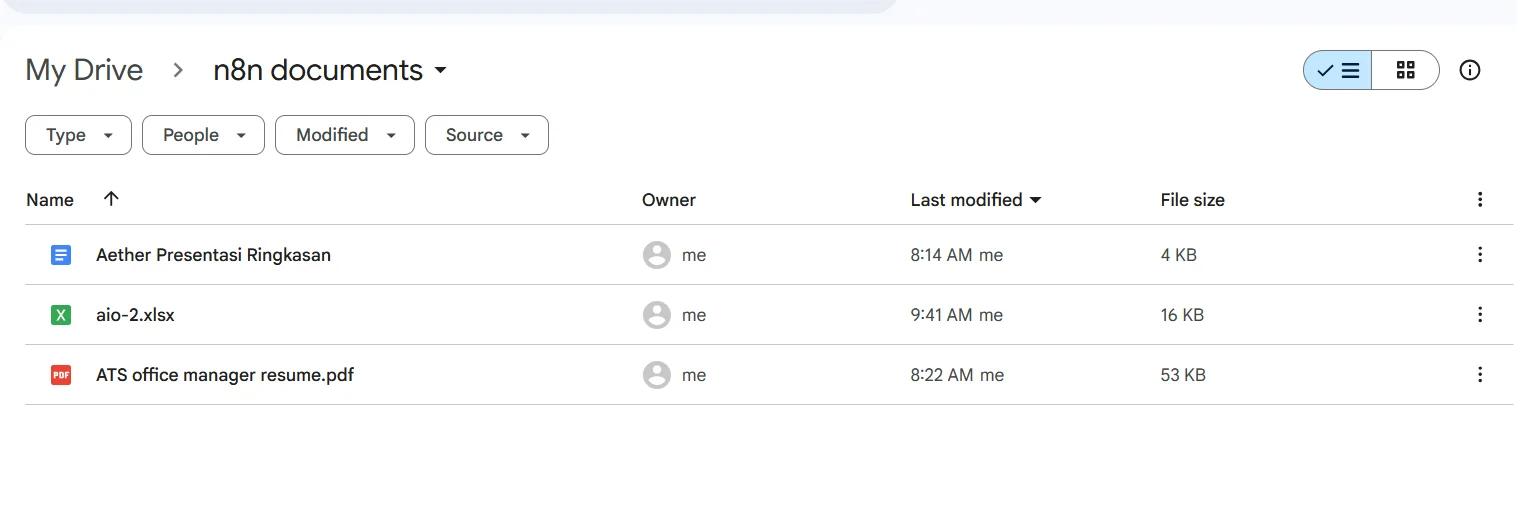Open more actions for Aether Presentasi Ringkasan
The height and width of the screenshot is (506, 1517).
1480,255
